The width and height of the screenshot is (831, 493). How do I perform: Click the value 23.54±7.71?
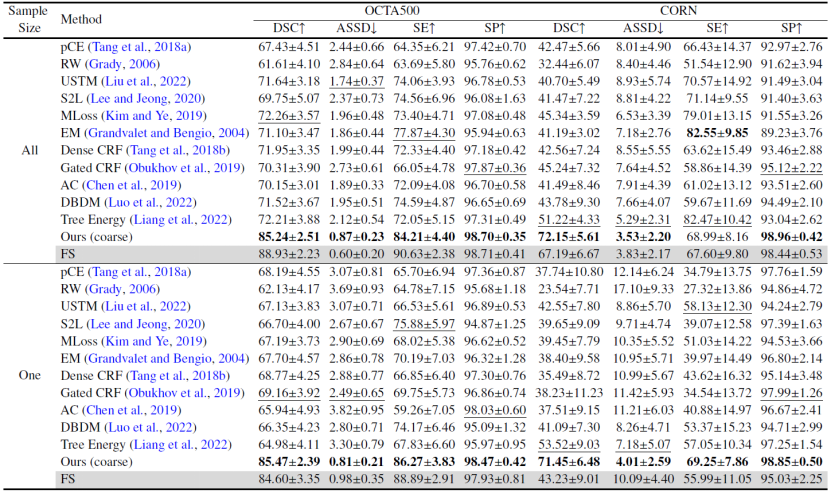[569, 289]
